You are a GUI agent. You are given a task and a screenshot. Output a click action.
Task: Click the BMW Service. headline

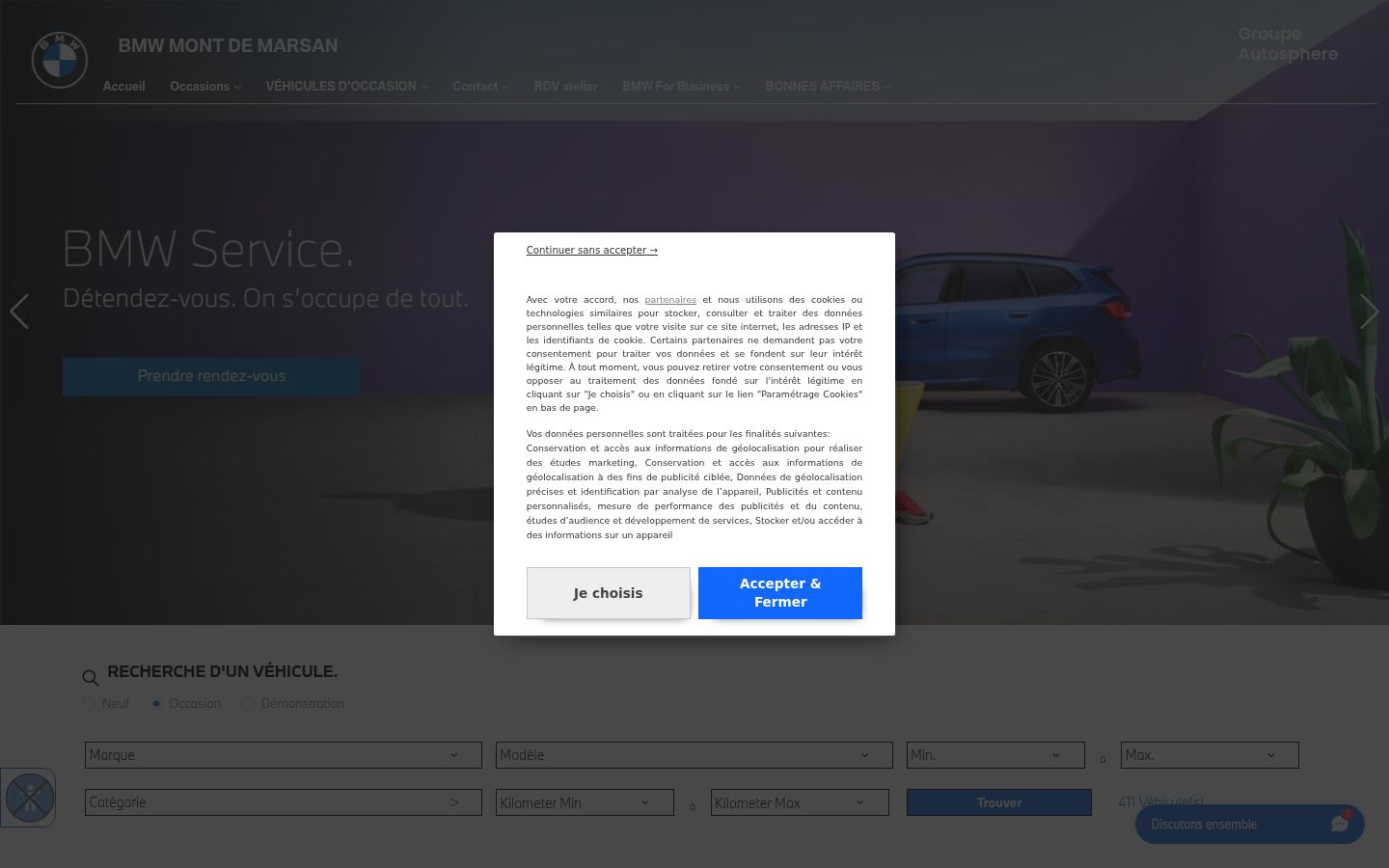point(208,249)
